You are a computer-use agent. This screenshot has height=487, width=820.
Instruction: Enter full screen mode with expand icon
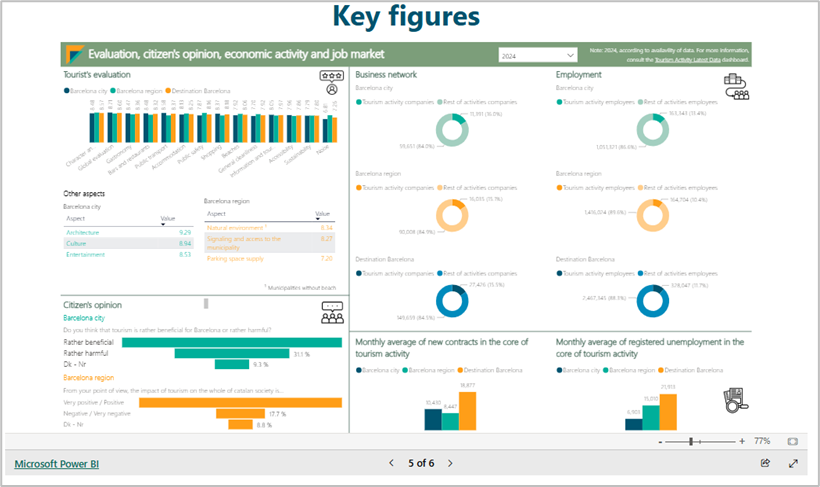pyautogui.click(x=793, y=463)
